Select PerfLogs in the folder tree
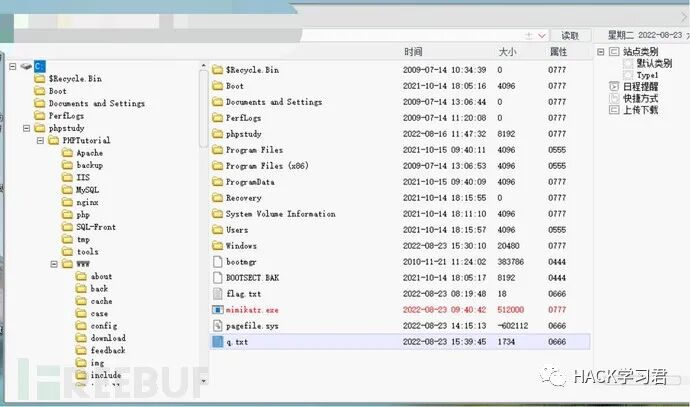This screenshot has height=407, width=690. [66, 116]
